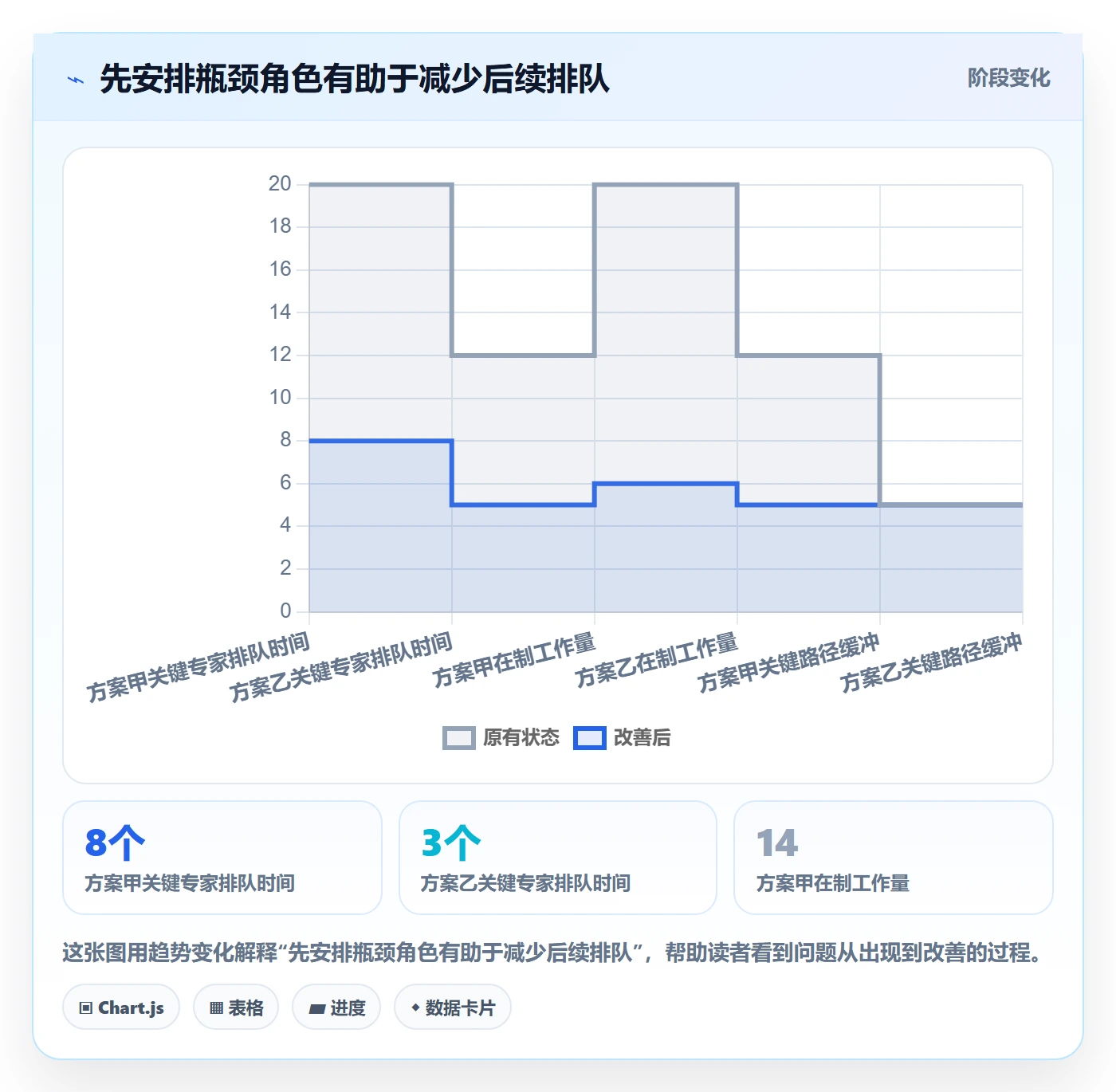Select the Chart.js tag
1116x1092 pixels.
click(x=121, y=1008)
